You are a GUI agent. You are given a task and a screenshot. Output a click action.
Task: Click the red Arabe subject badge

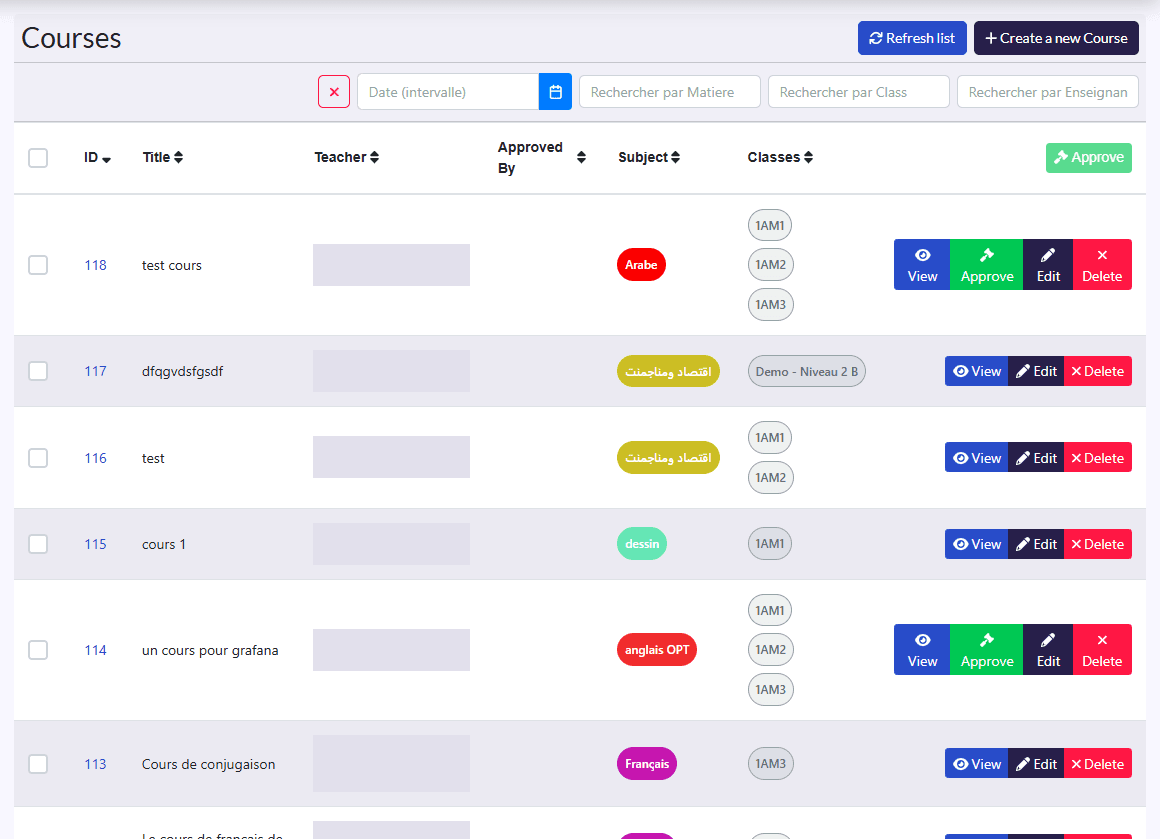(641, 265)
